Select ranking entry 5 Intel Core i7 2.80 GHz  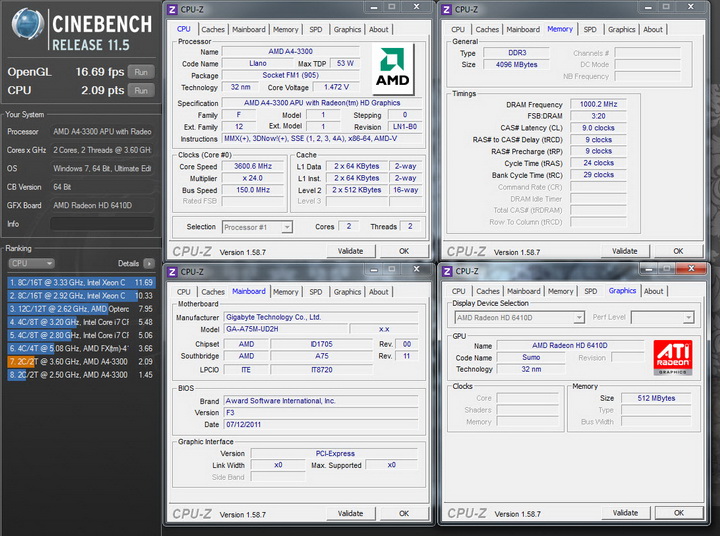point(81,335)
